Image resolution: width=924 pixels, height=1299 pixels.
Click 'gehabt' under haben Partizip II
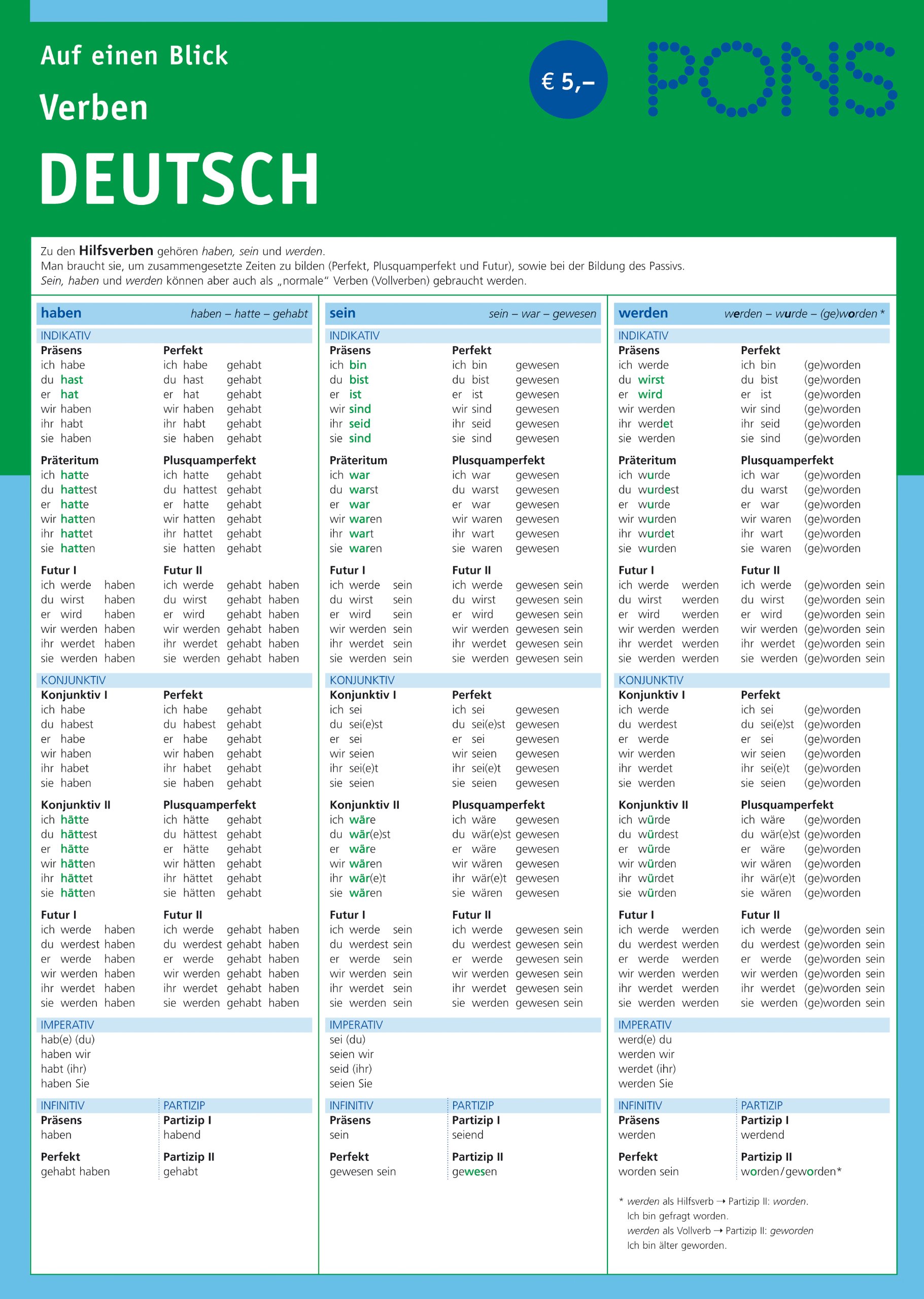point(180,1172)
